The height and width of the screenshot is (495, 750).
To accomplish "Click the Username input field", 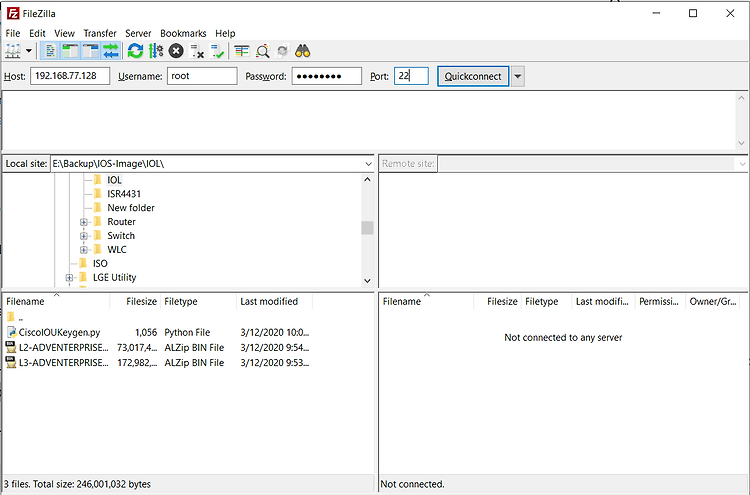I will click(x=202, y=76).
